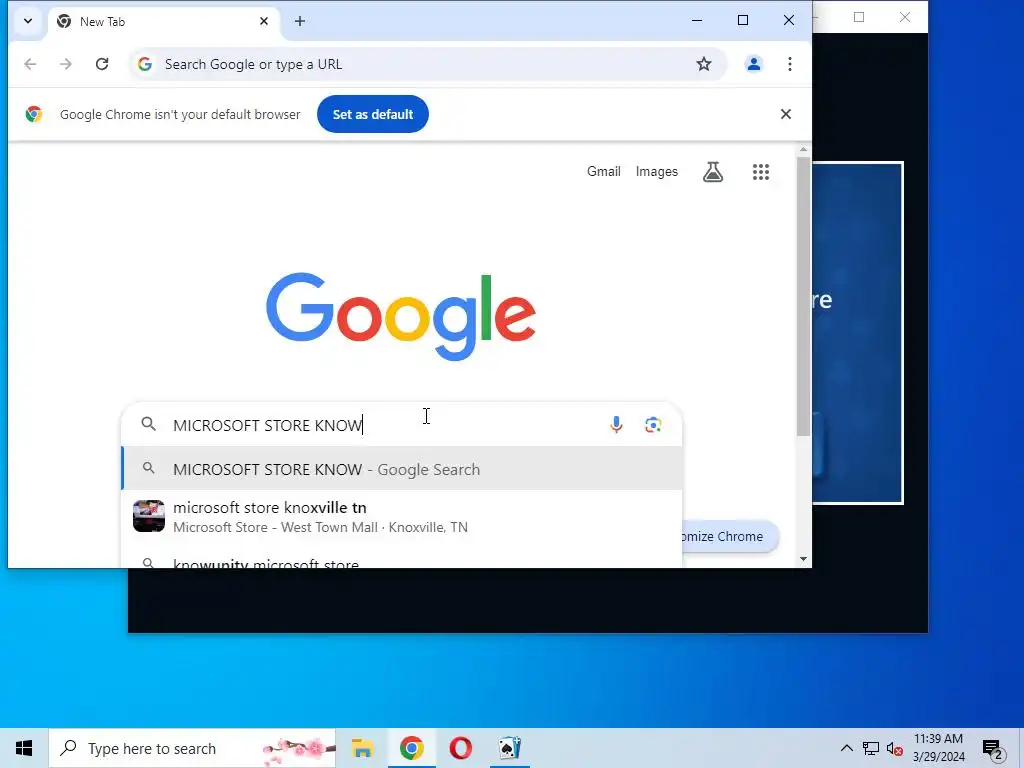Start voice search with the microphone icon
This screenshot has width=1024, height=768.
616,424
